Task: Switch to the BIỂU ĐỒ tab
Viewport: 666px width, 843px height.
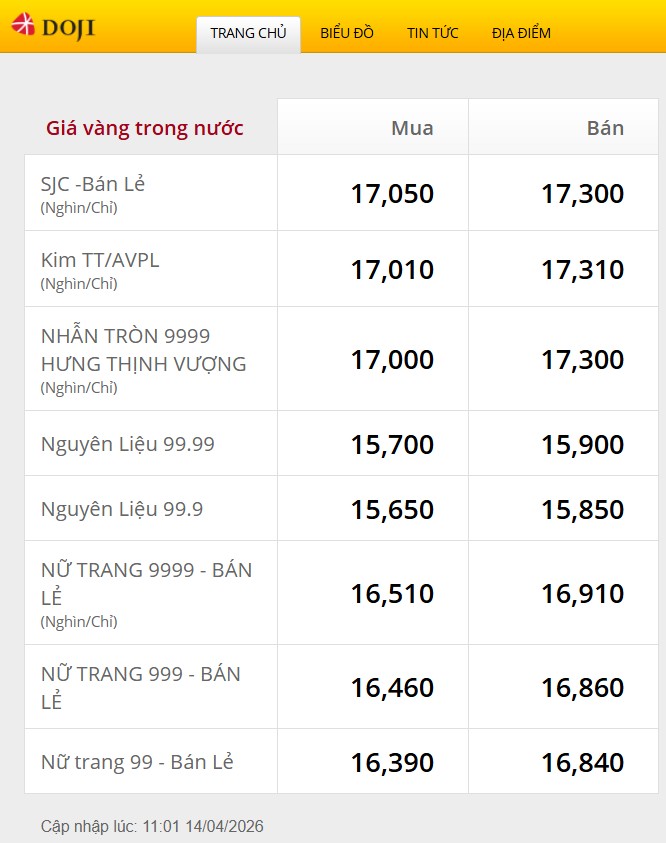Action: 347,33
